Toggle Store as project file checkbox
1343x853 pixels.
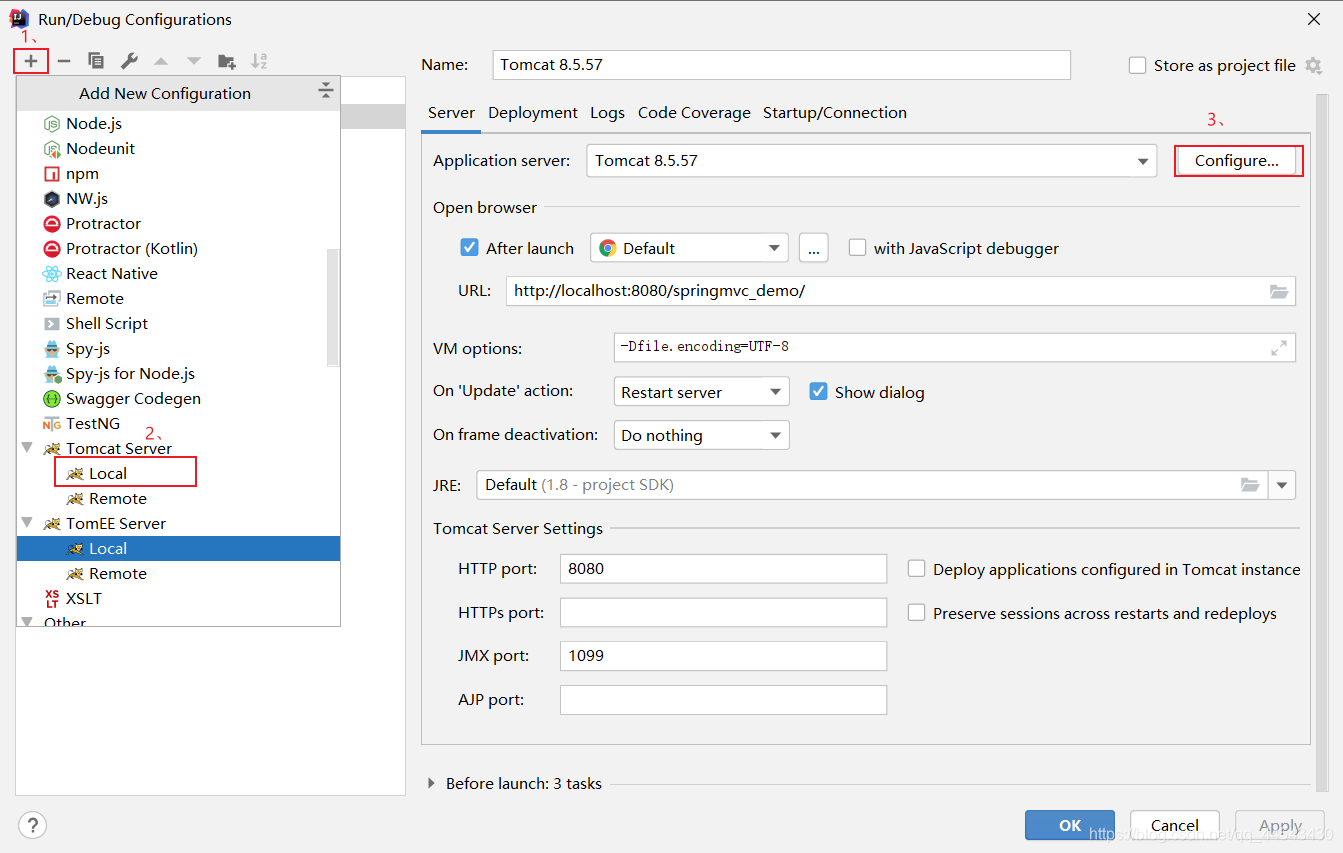pos(1137,65)
